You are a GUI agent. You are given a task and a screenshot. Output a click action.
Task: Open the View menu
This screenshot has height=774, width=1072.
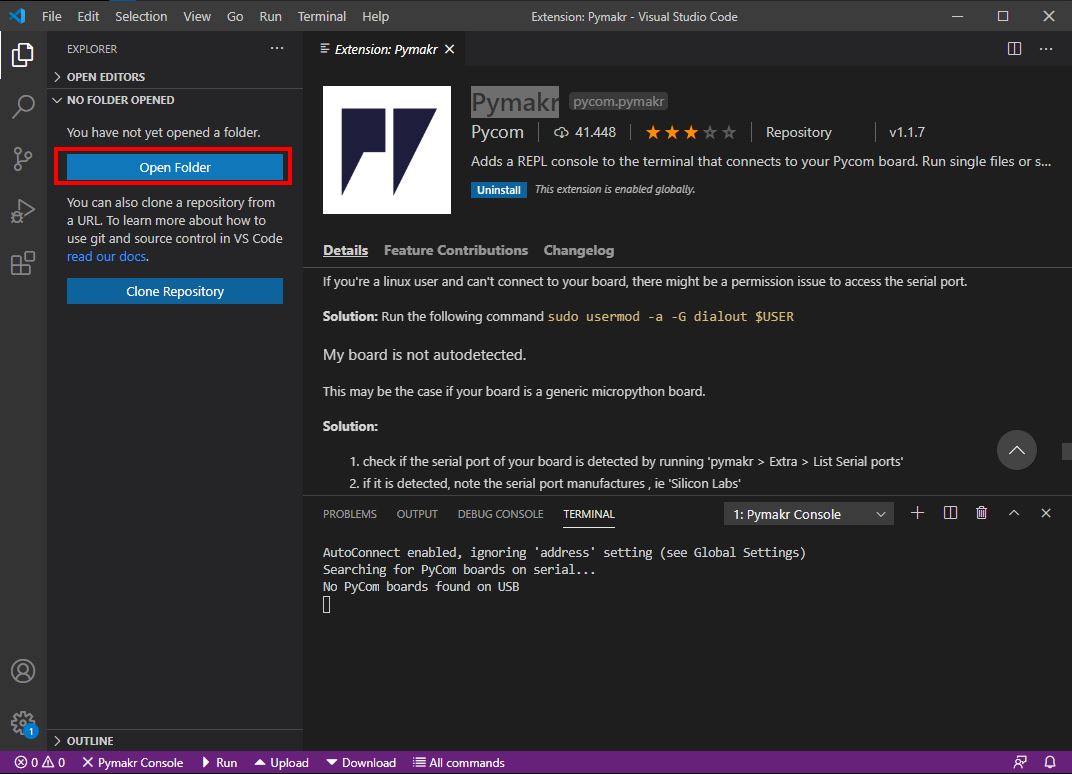pyautogui.click(x=197, y=16)
